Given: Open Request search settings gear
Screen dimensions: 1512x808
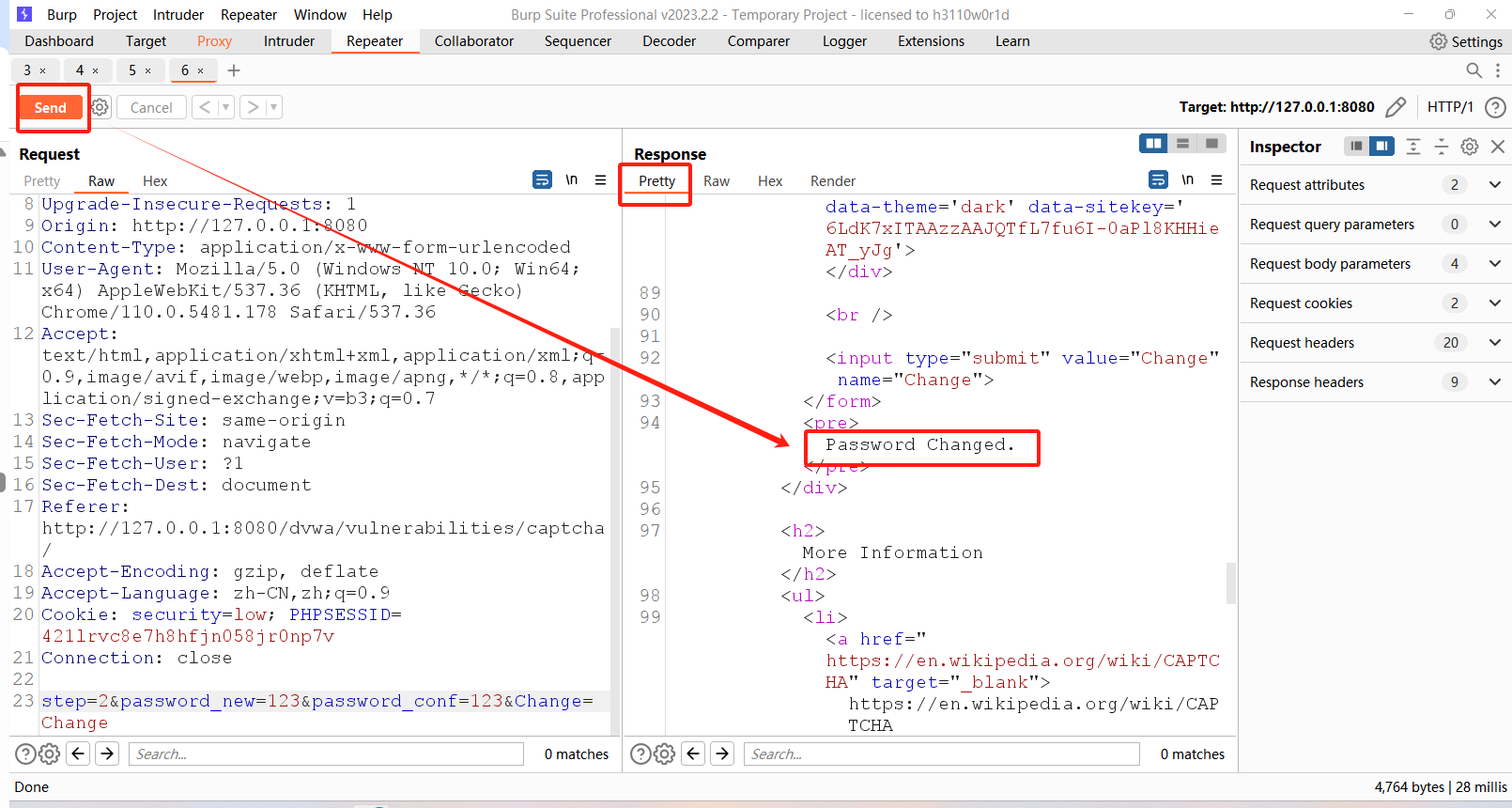Looking at the screenshot, I should [x=49, y=754].
